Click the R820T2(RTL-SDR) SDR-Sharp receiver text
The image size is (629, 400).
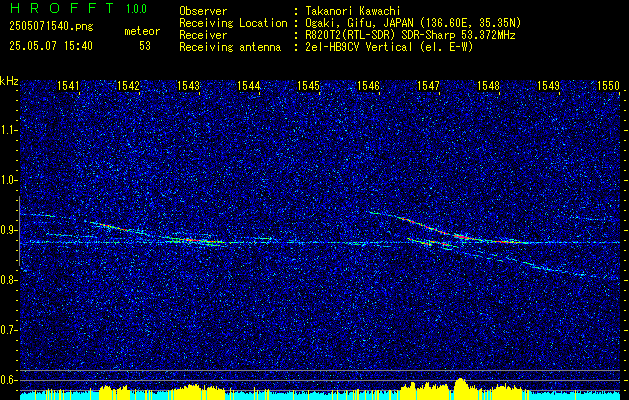(x=408, y=35)
